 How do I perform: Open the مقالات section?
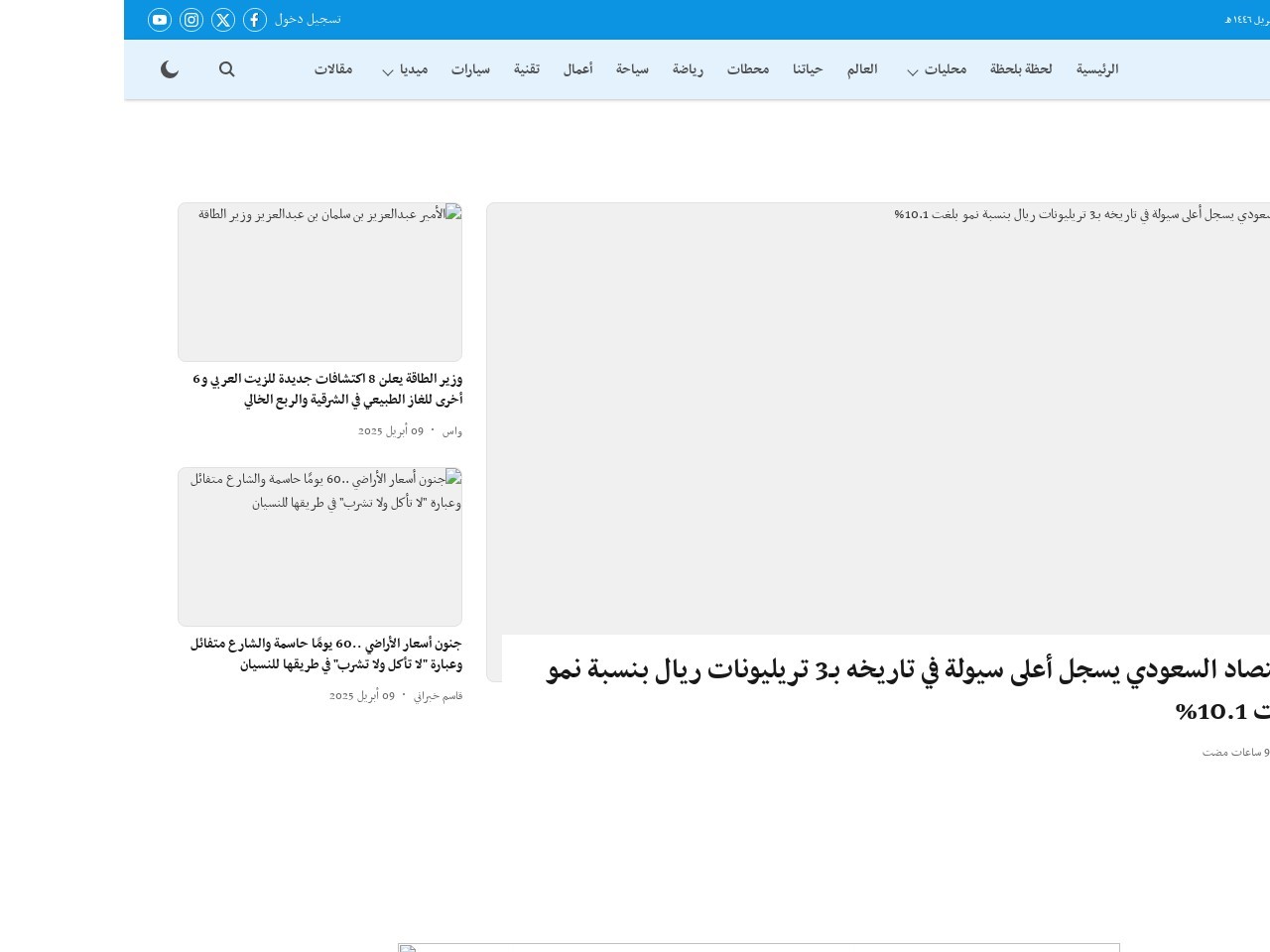coord(333,69)
